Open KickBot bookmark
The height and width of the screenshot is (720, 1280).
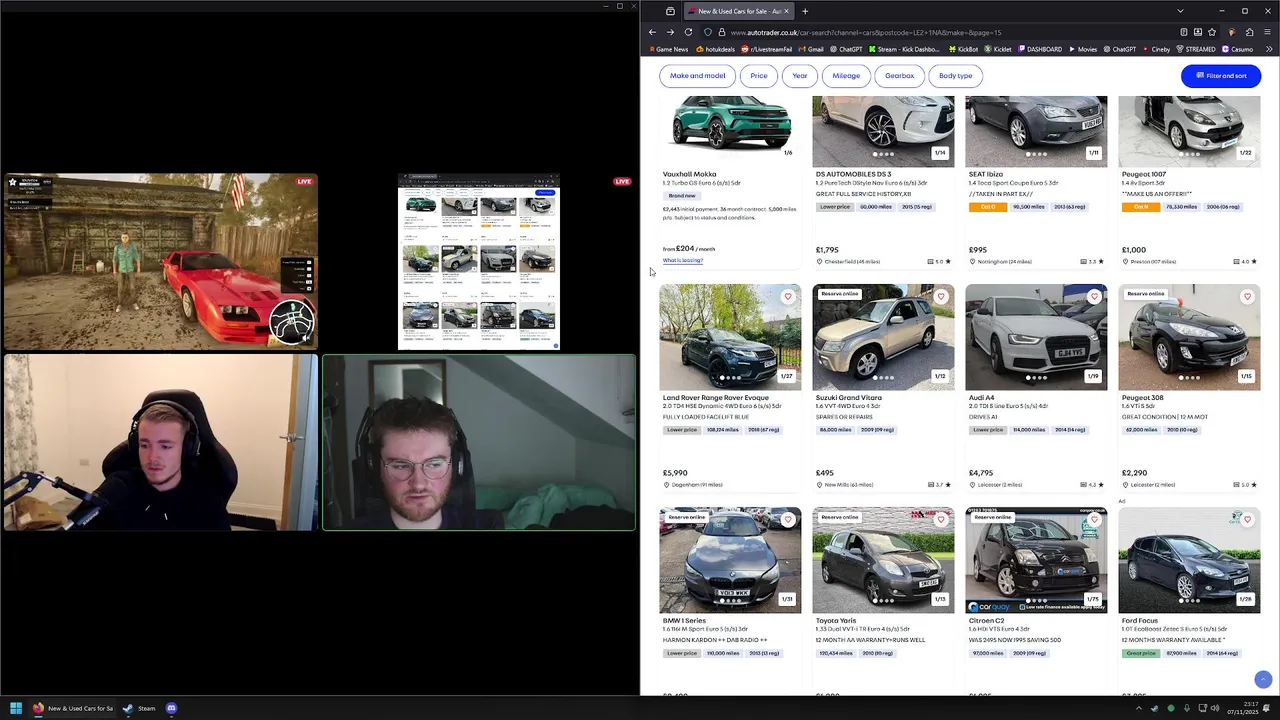[x=963, y=49]
